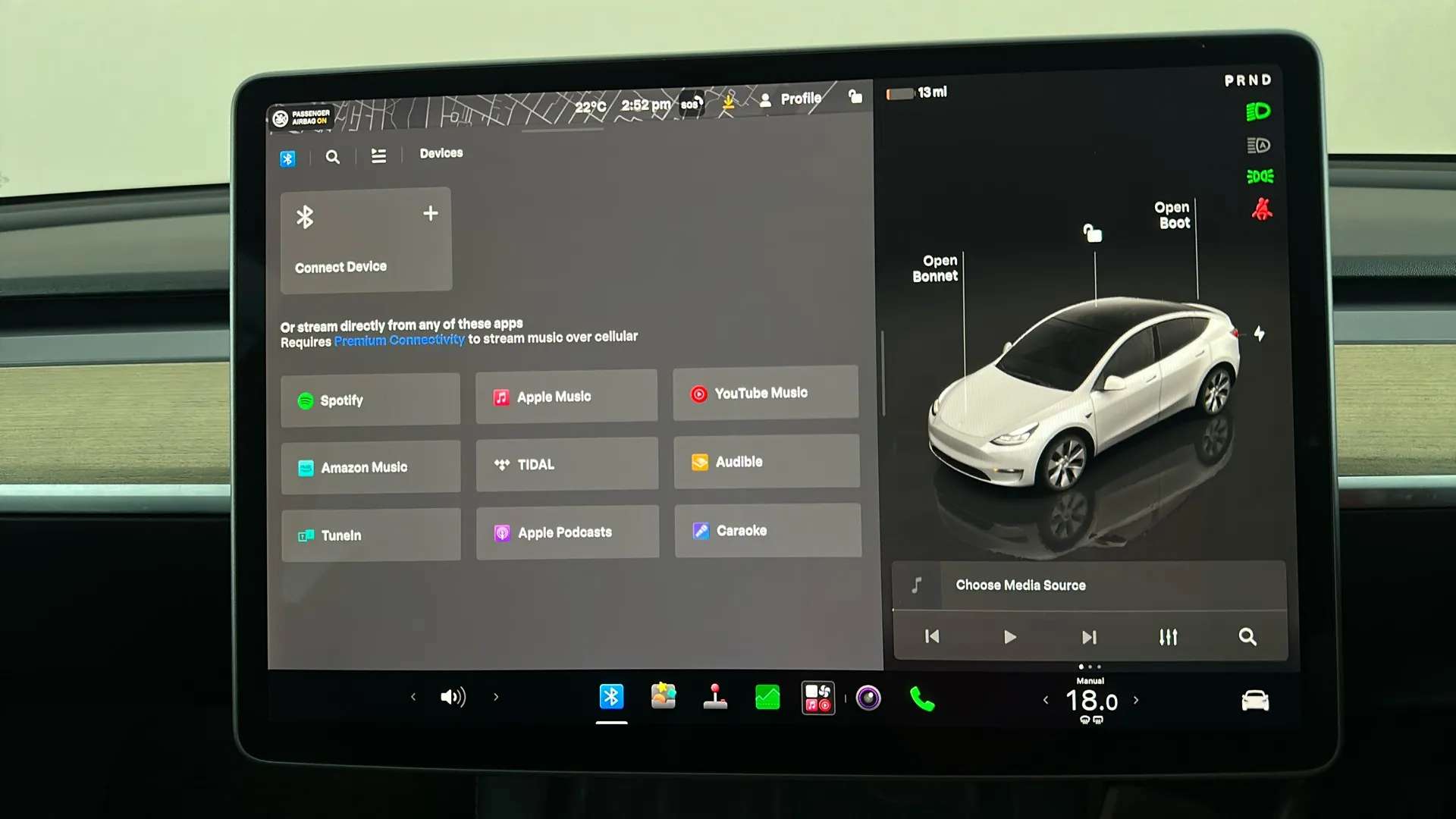The height and width of the screenshot is (819, 1456).
Task: Launch Amazon Music app
Action: [370, 467]
